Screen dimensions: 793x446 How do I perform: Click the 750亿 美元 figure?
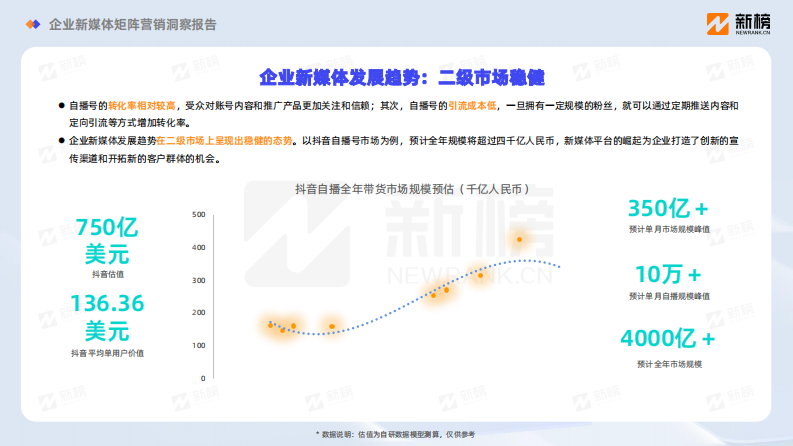(x=107, y=241)
